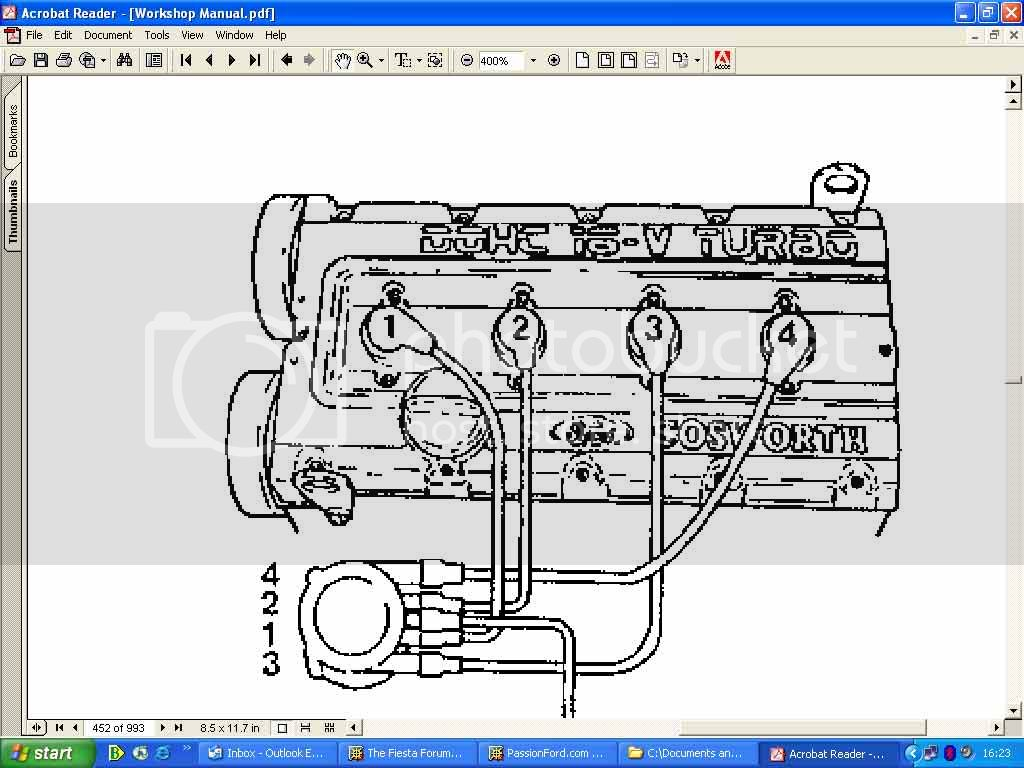The image size is (1024, 768).
Task: Open the Help menu
Action: point(276,35)
